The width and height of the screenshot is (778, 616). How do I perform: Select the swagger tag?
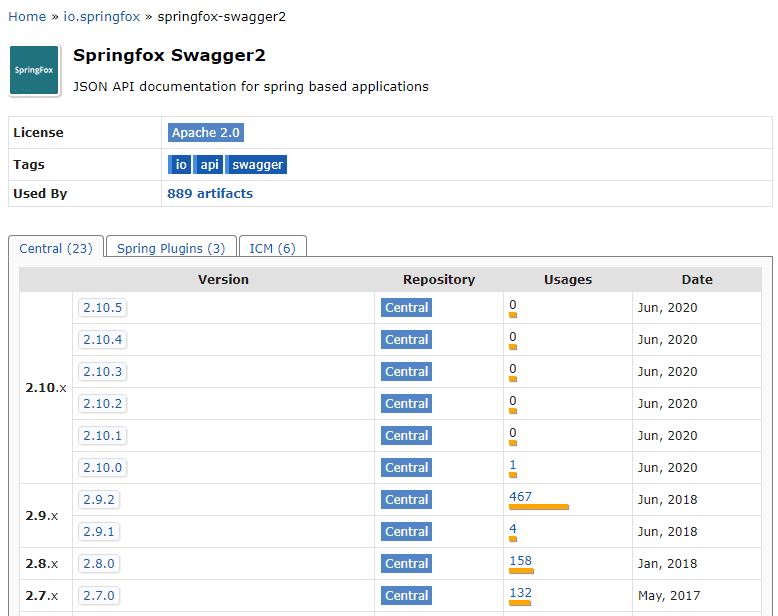coord(257,165)
